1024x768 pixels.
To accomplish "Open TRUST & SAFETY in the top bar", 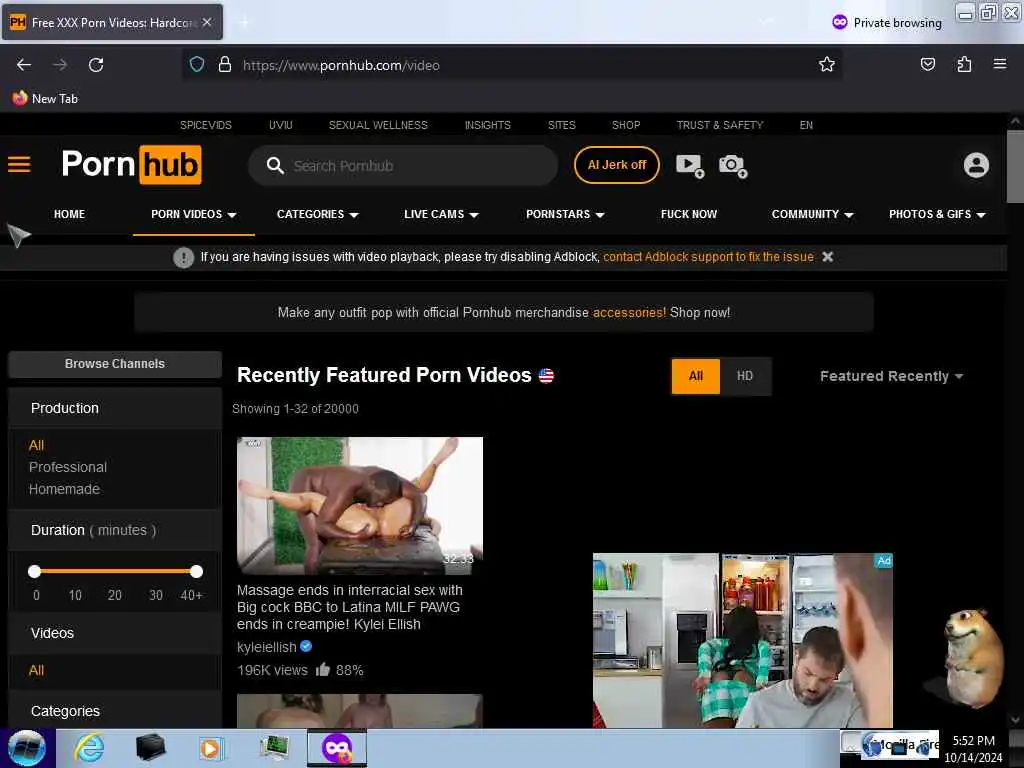I will pyautogui.click(x=720, y=125).
